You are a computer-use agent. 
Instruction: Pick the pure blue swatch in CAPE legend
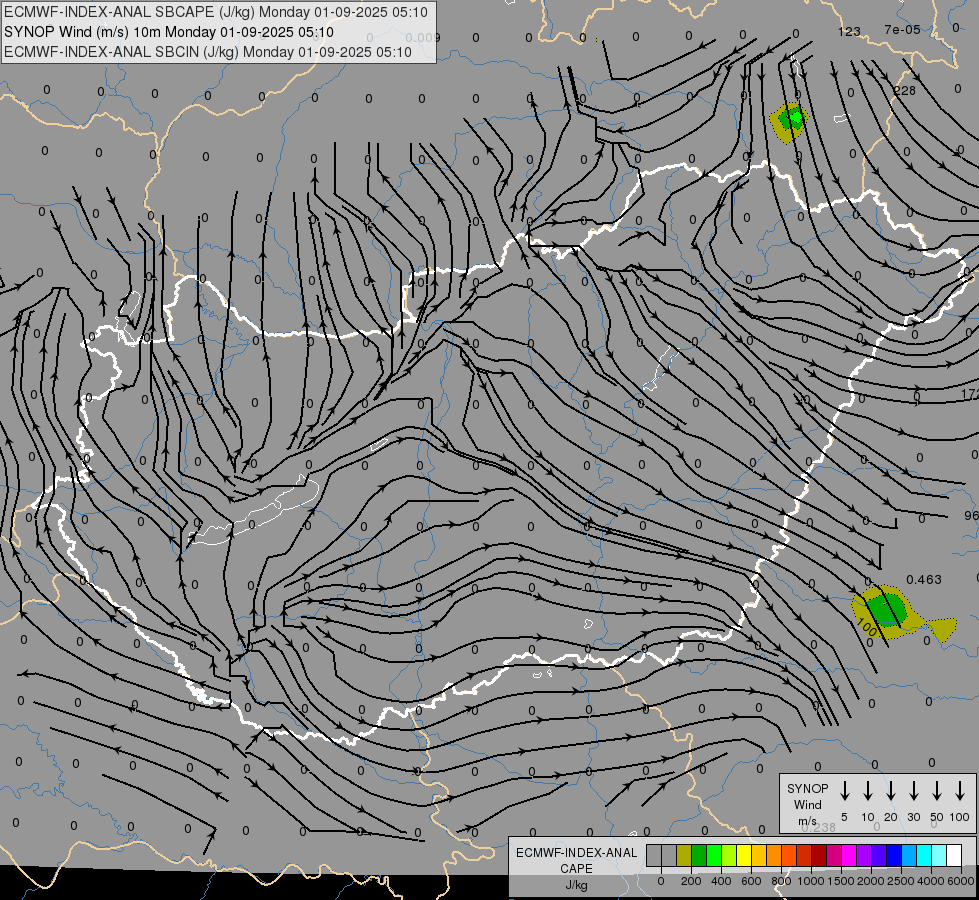893,855
